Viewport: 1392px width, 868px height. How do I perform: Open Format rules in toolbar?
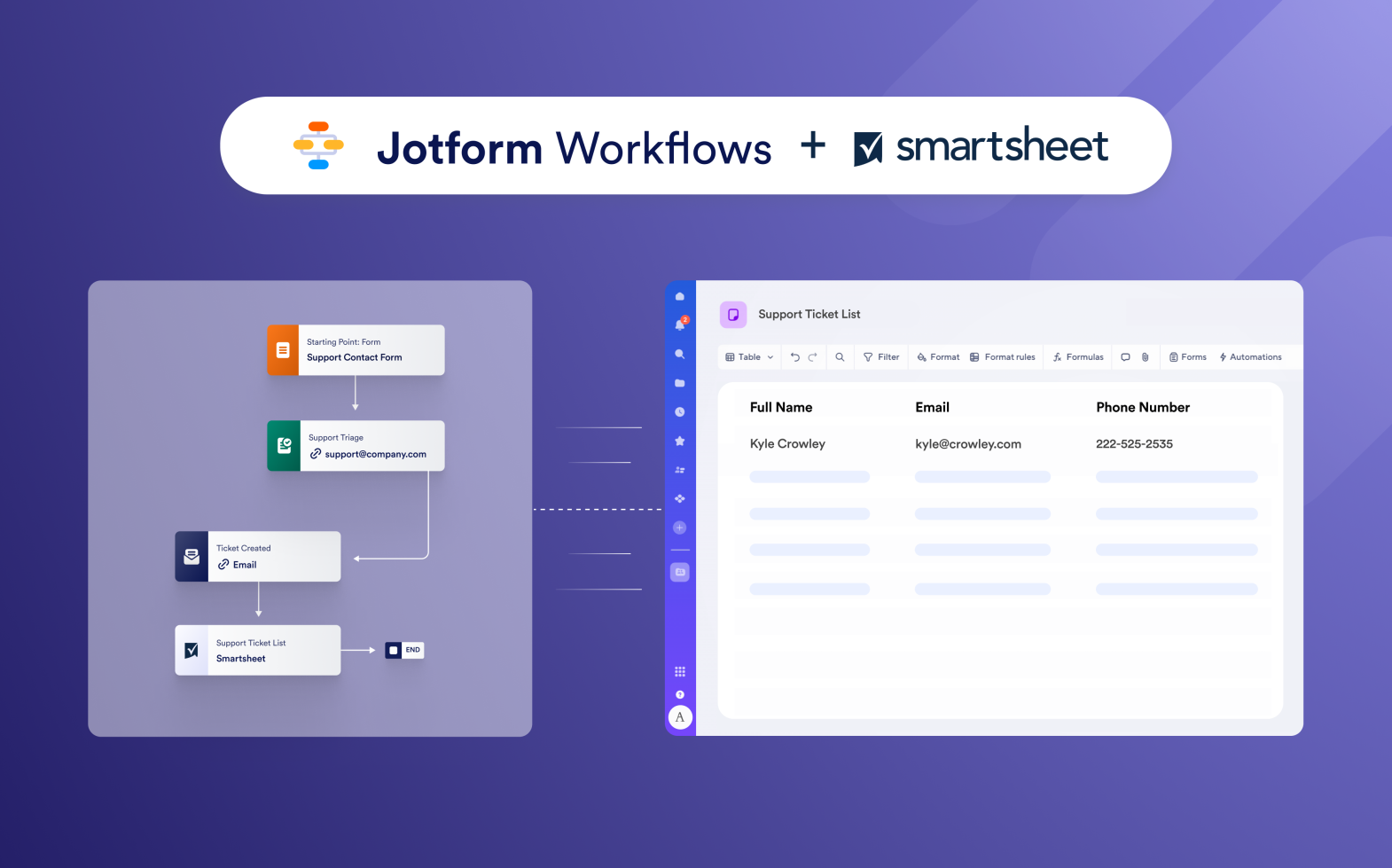(x=1003, y=357)
